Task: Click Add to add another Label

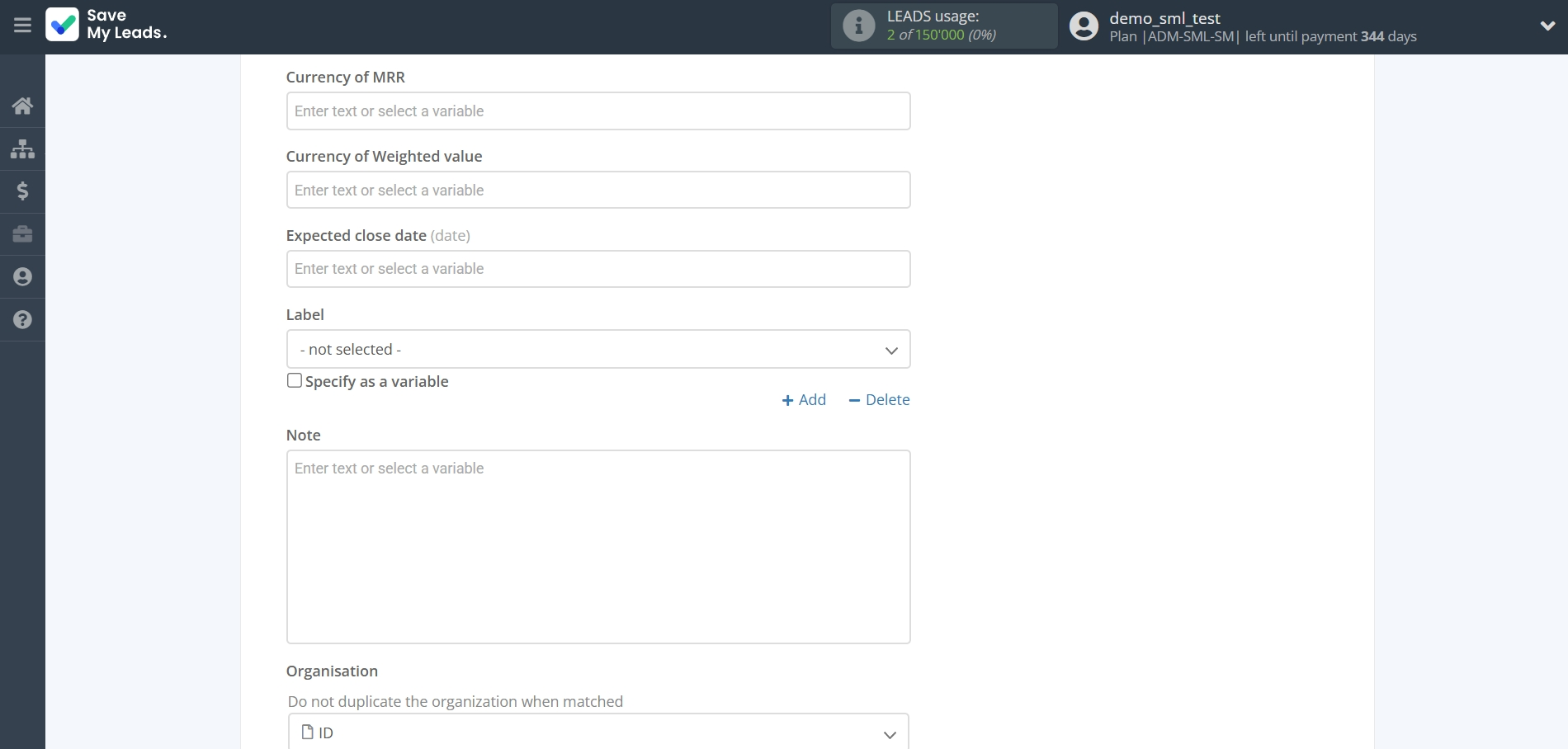Action: click(803, 399)
